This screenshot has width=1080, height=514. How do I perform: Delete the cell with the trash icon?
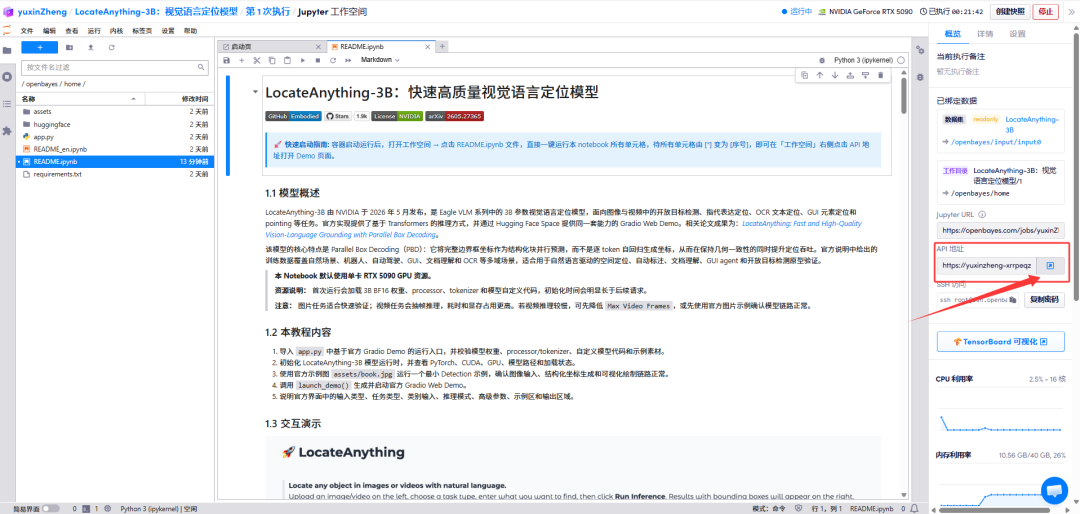[880, 75]
